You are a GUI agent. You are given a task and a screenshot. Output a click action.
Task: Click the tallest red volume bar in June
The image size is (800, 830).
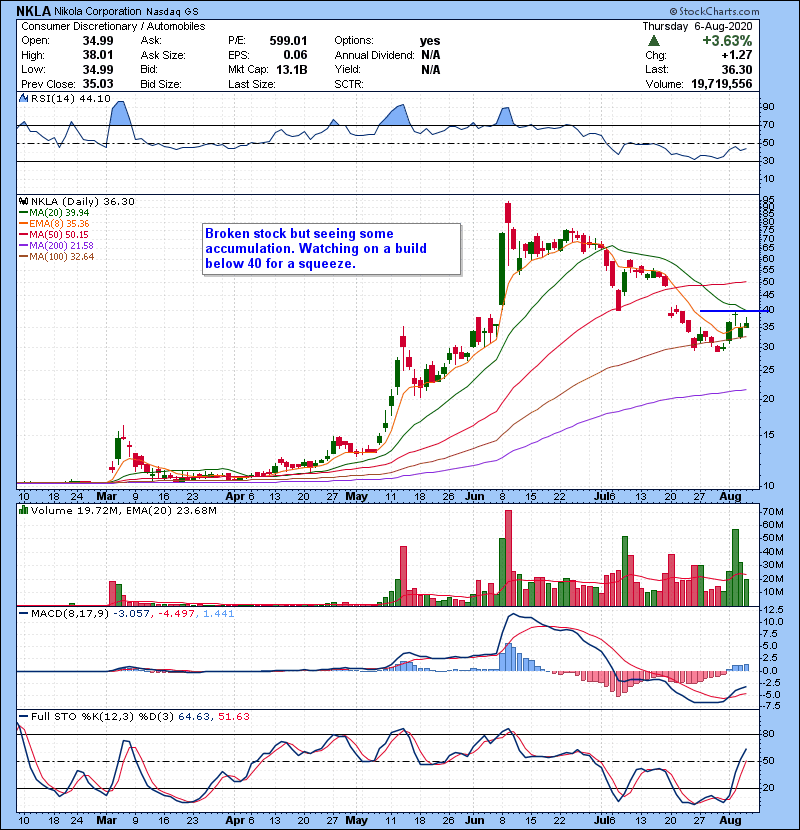click(x=509, y=558)
